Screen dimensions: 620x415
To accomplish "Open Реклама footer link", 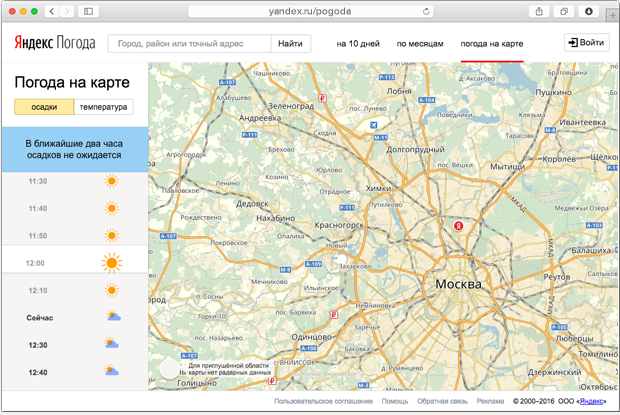I will click(490, 401).
